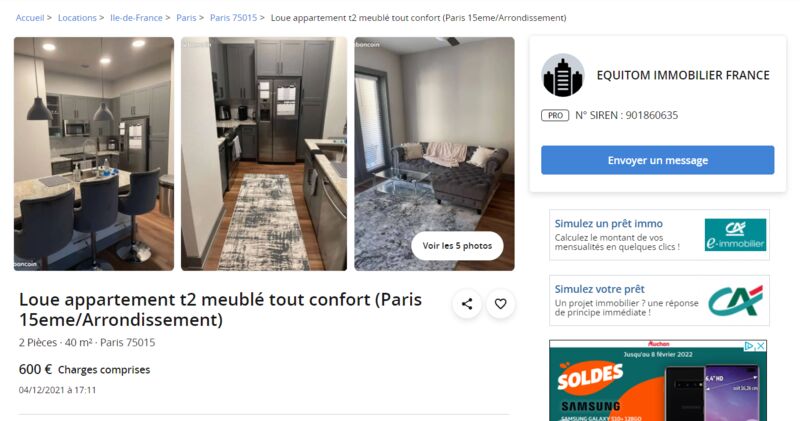The image size is (800, 421).
Task: View the kitchen island bar stools photo
Action: pyautogui.click(x=94, y=154)
